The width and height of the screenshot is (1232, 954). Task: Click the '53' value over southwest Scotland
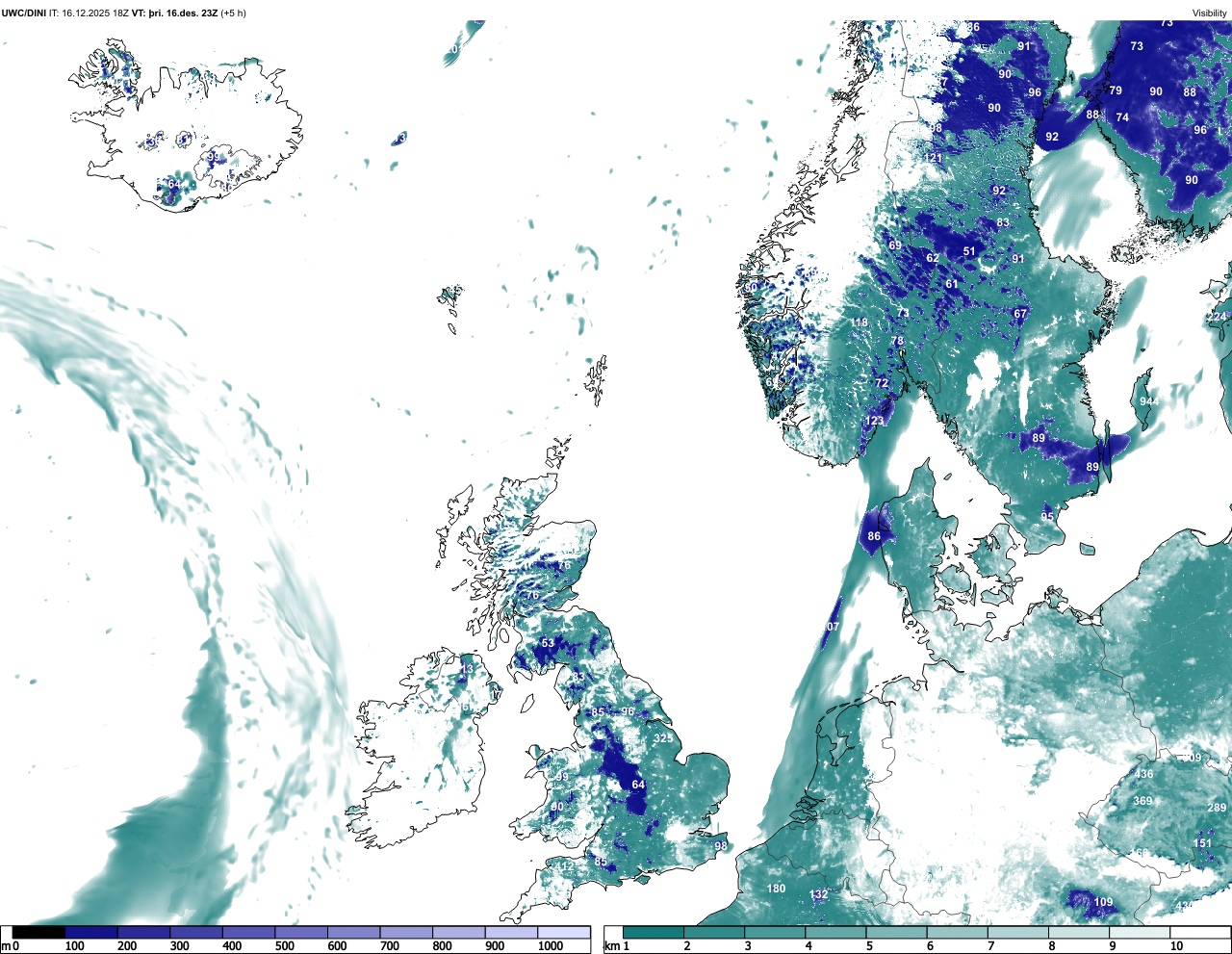pos(548,643)
